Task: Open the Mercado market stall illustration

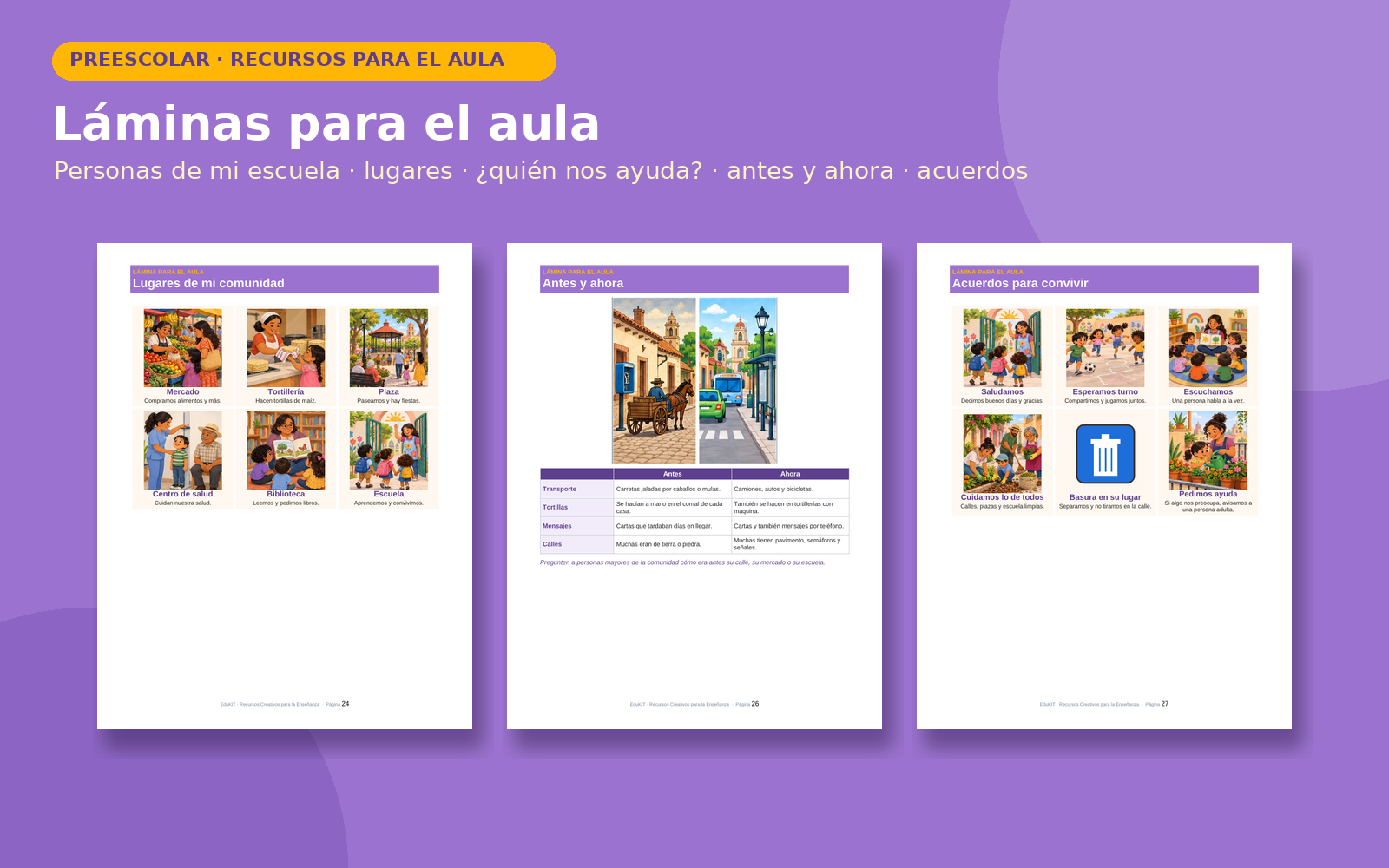Action: tap(183, 348)
